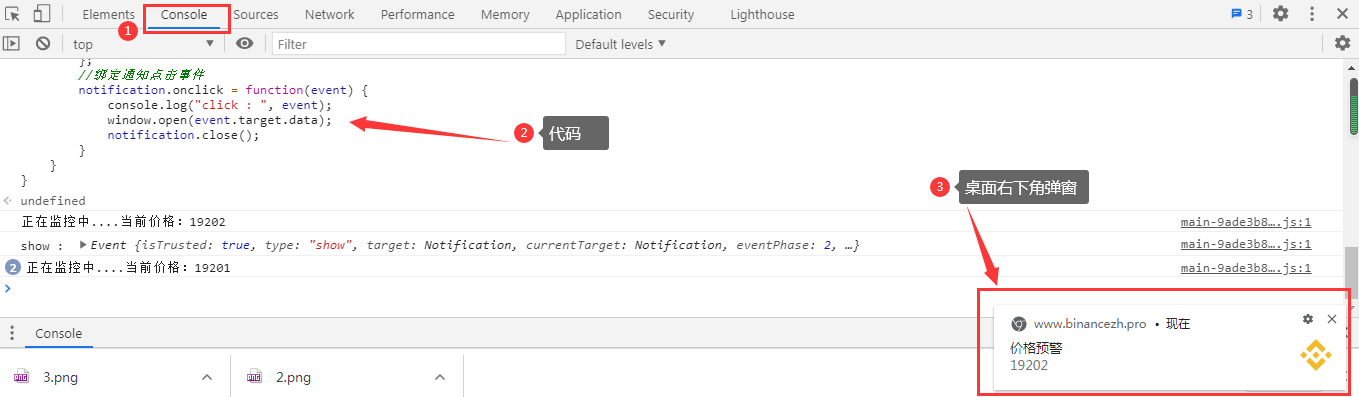Screen dimensions: 1359x397
Task: Focus the console Filter input field
Action: 418,44
